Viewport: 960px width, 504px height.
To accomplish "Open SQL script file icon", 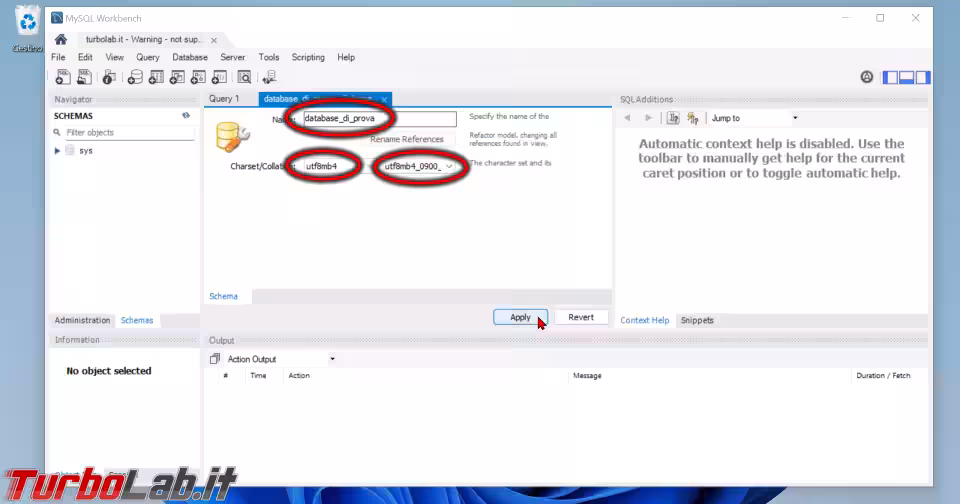I will (84, 77).
